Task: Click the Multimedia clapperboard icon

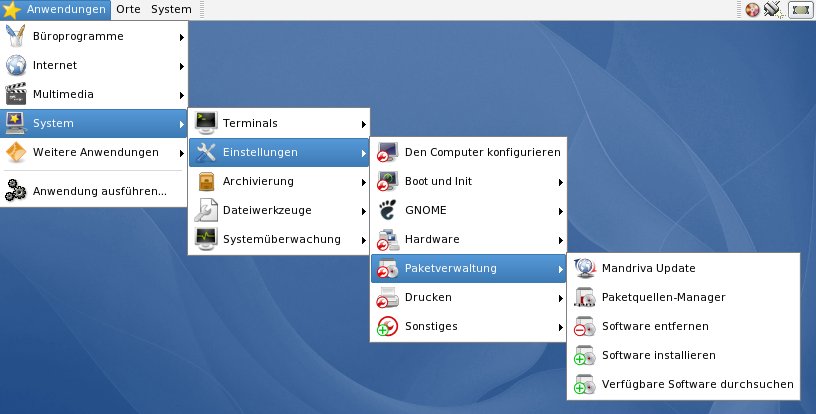Action: coord(16,94)
